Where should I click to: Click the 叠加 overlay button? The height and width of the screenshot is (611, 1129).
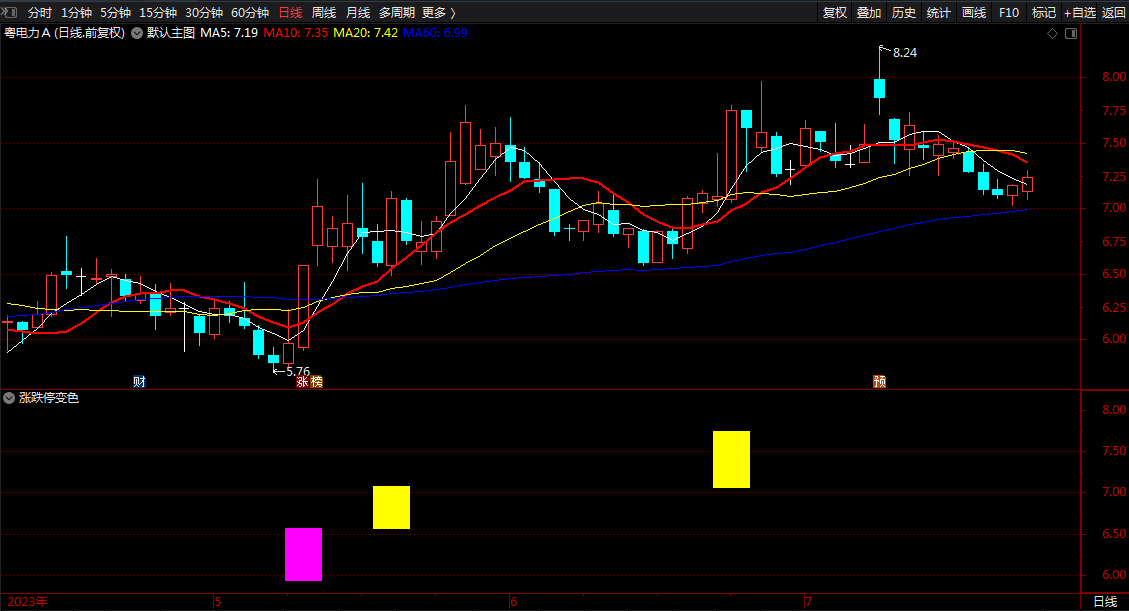tap(869, 12)
